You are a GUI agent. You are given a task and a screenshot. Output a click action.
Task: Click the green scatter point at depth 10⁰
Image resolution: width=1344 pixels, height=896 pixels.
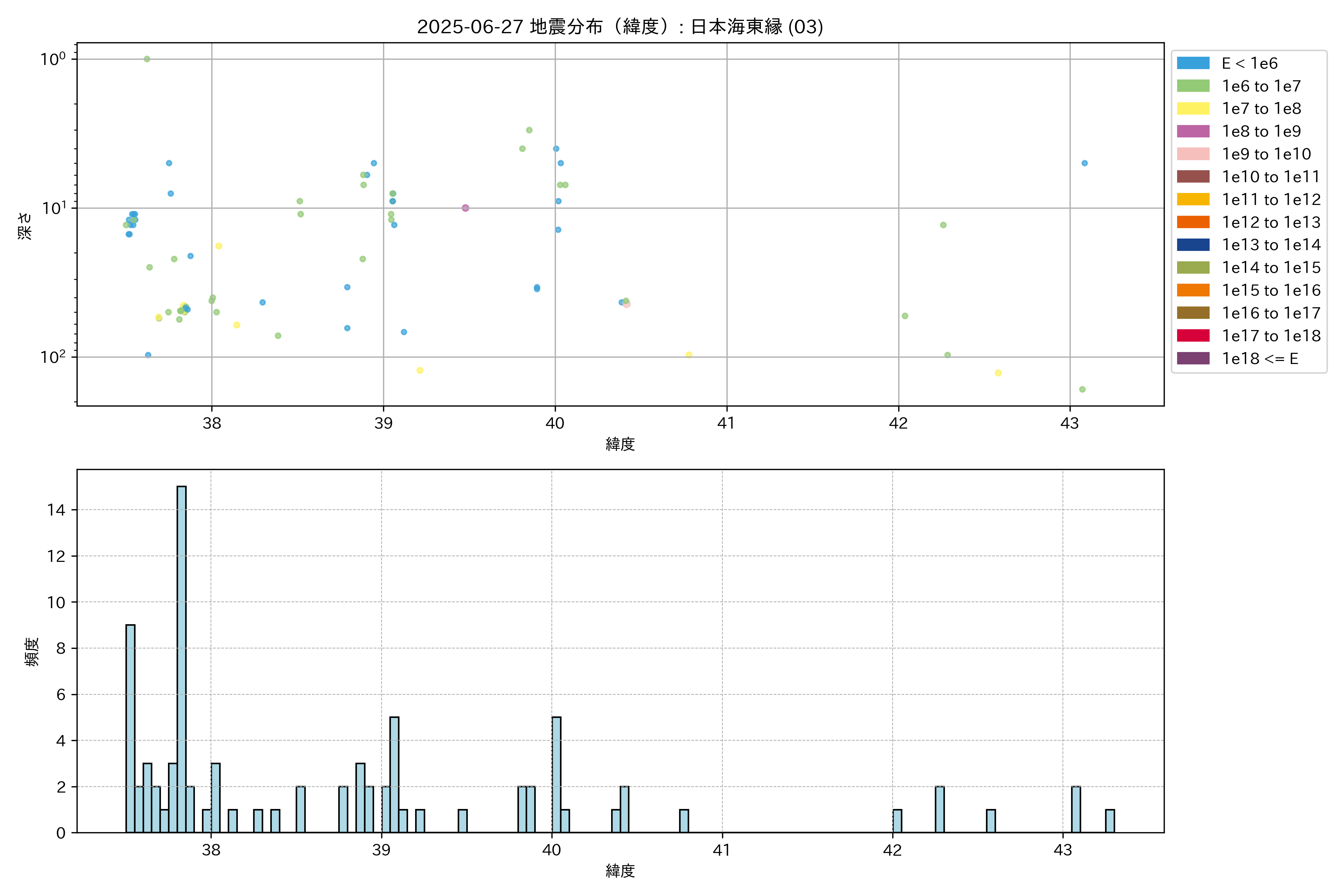point(147,59)
